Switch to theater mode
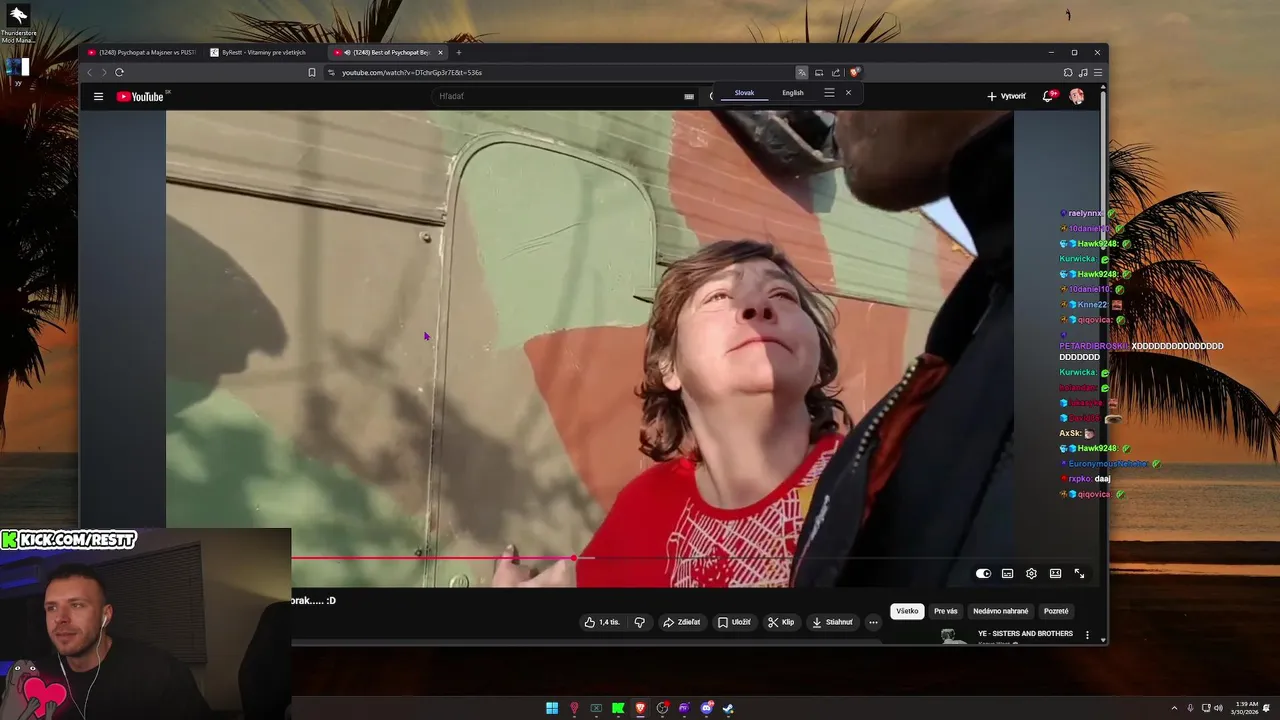Viewport: 1280px width, 720px height. [x=1055, y=574]
